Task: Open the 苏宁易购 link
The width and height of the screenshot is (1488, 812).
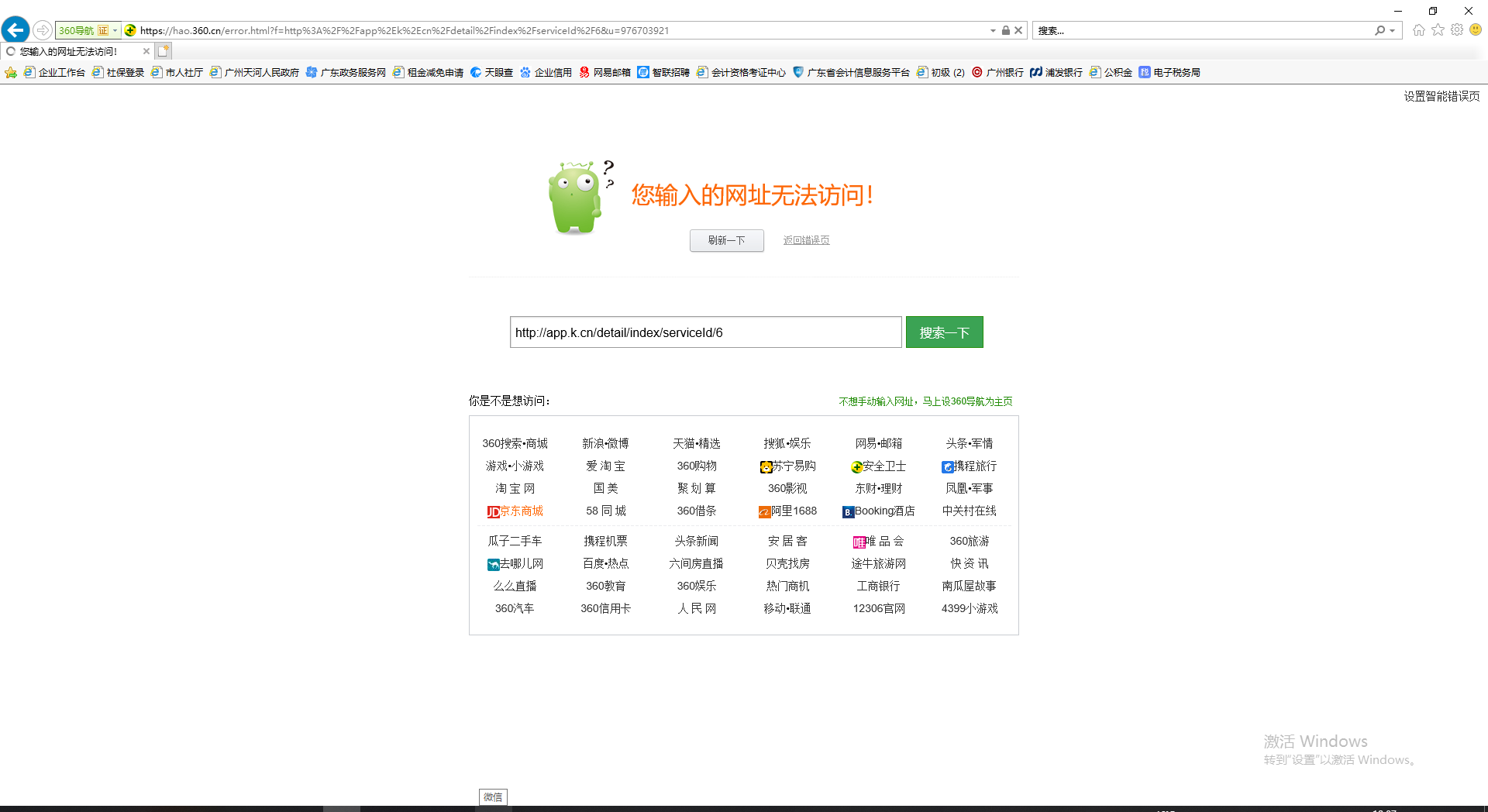Action: point(787,466)
